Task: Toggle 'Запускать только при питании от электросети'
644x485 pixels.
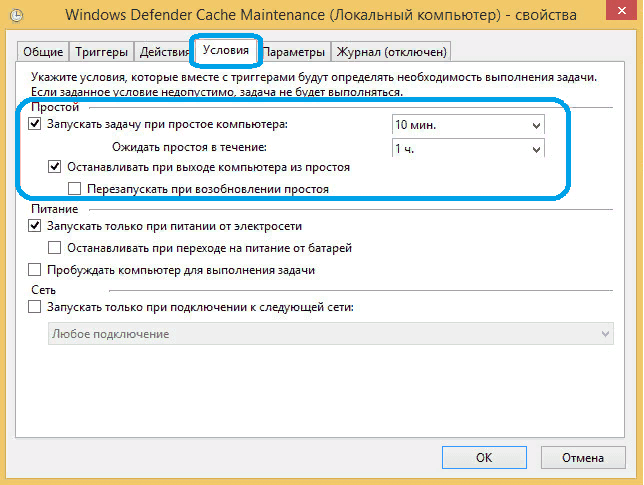Action: coord(36,227)
